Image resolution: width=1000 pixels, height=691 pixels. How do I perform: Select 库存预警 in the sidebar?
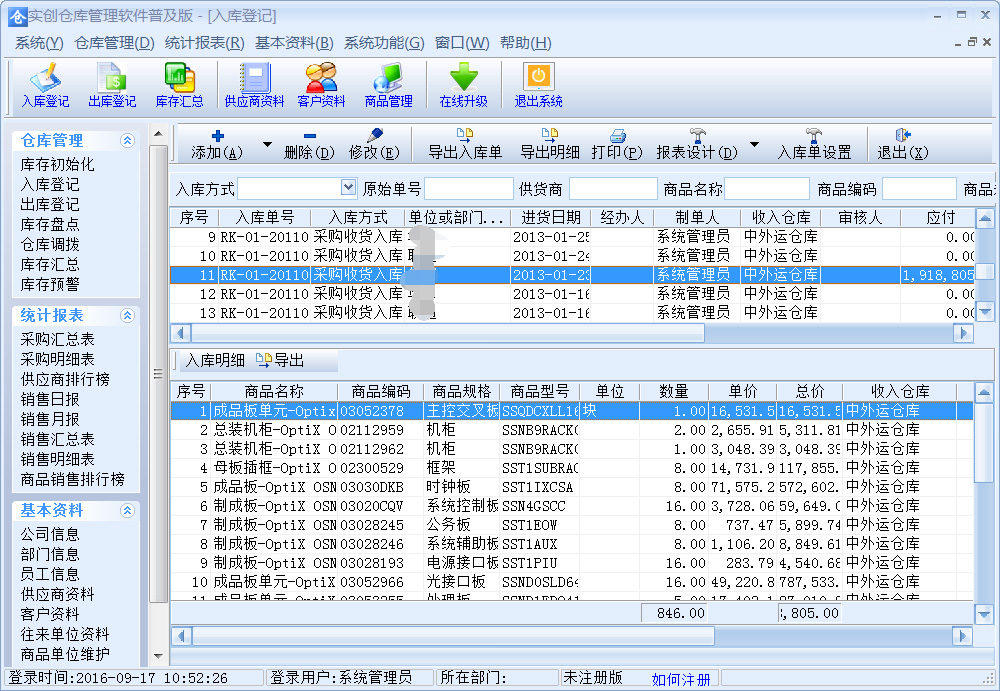(50, 285)
